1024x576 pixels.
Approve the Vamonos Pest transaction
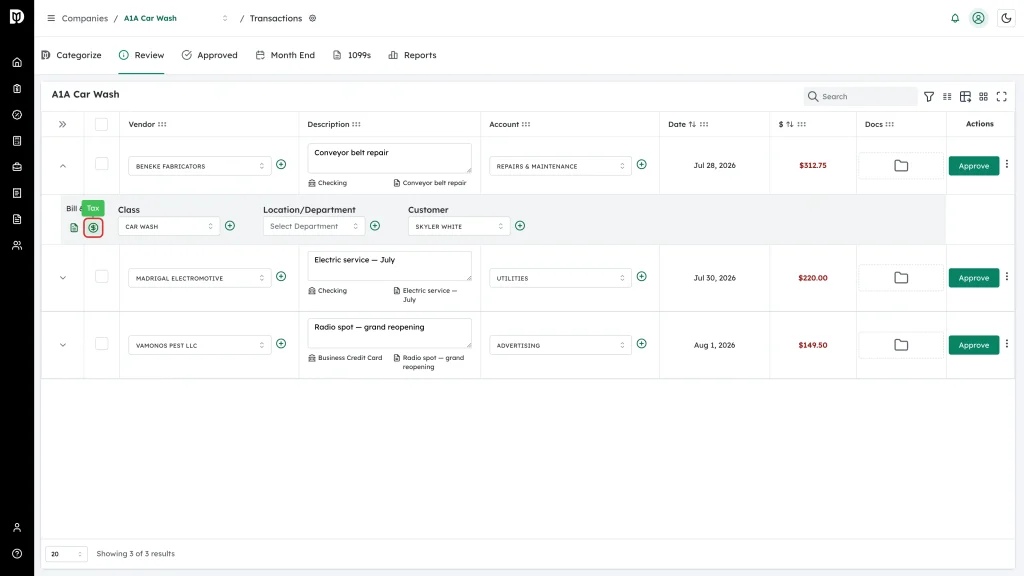(974, 345)
